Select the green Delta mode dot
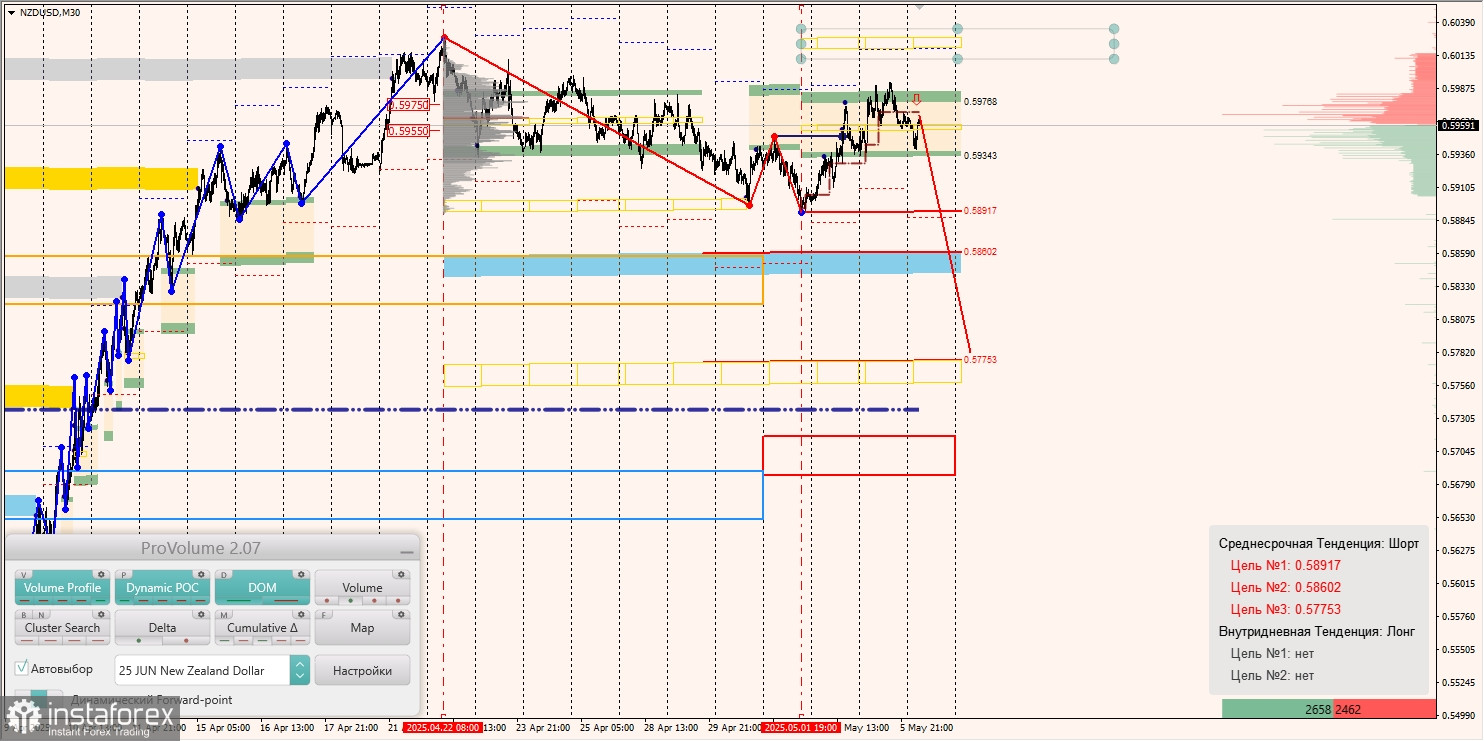Viewport: 1484px width, 741px height. click(139, 640)
